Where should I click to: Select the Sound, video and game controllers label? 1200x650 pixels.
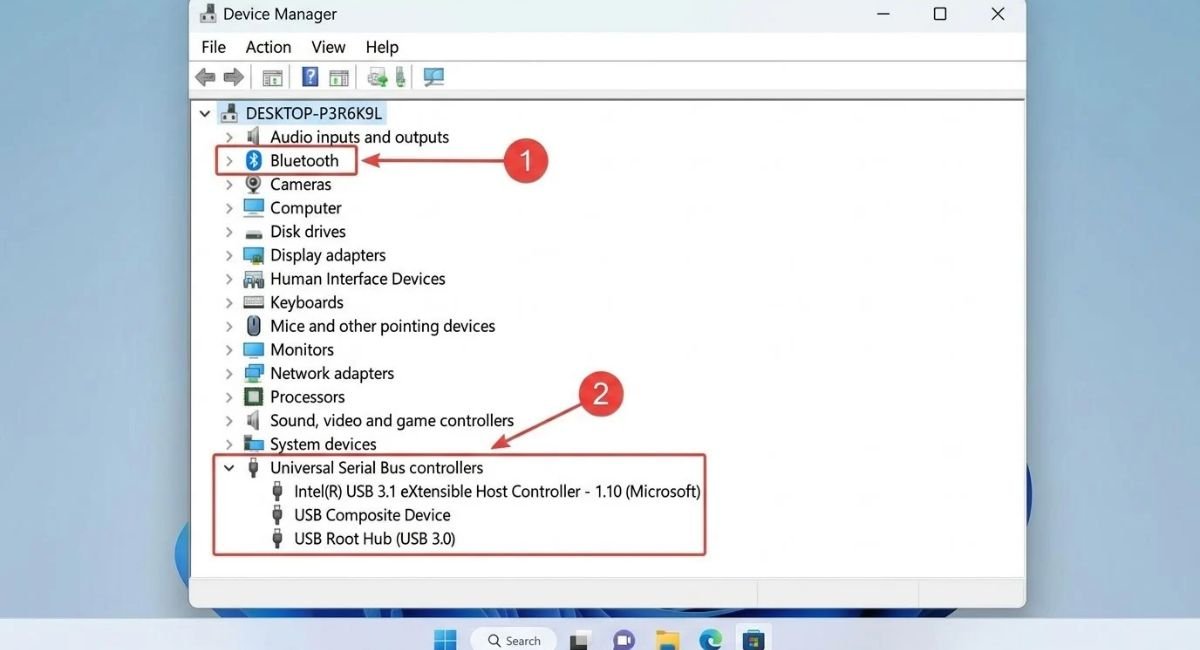(x=392, y=421)
